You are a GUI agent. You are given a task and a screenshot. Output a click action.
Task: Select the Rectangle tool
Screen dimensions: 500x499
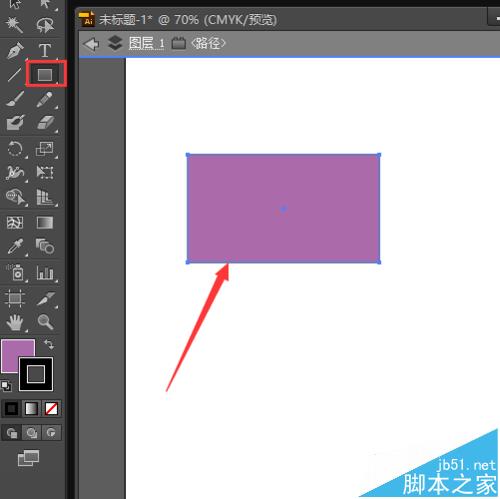pyautogui.click(x=45, y=75)
